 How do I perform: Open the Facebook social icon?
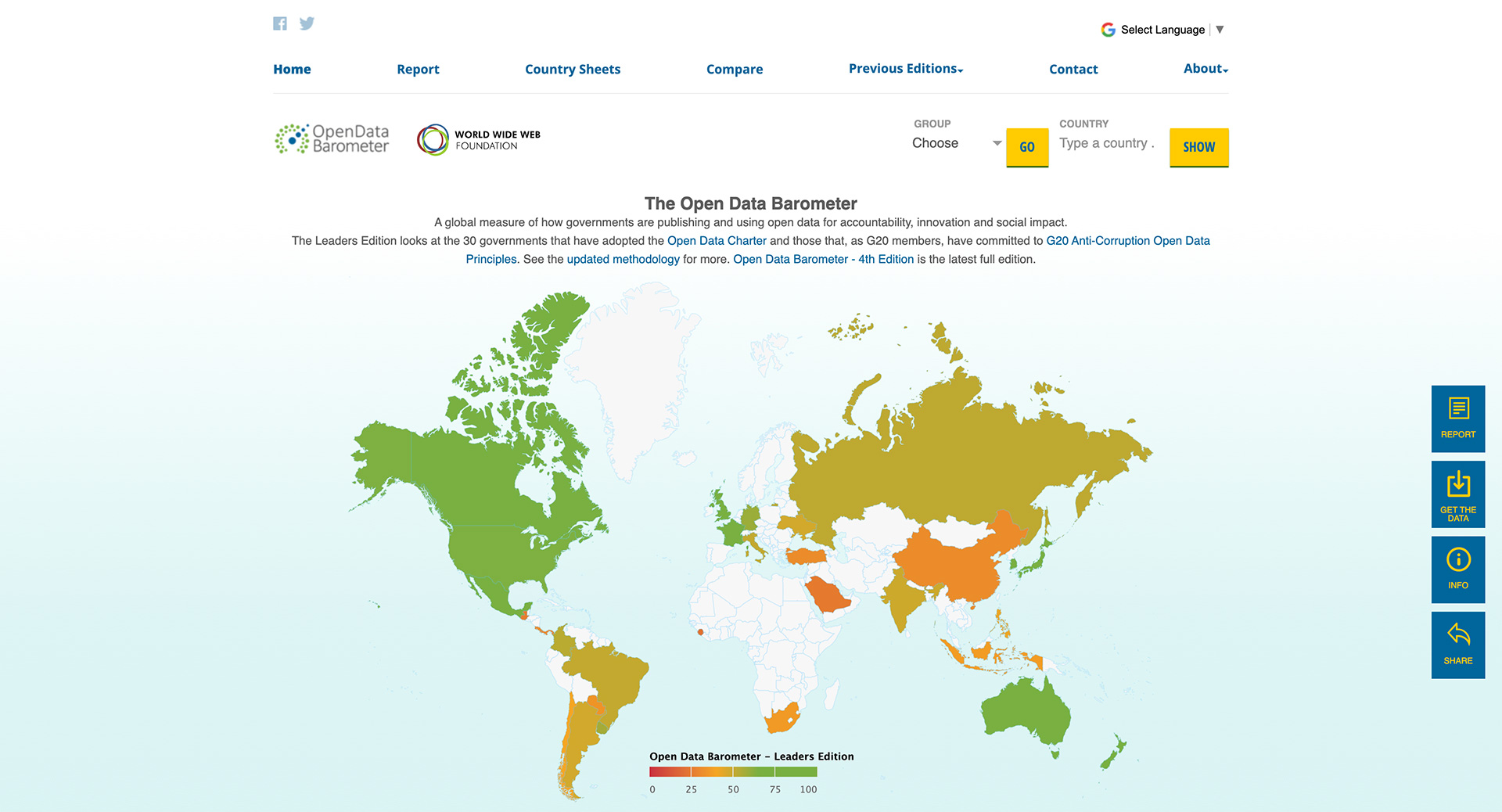click(280, 23)
